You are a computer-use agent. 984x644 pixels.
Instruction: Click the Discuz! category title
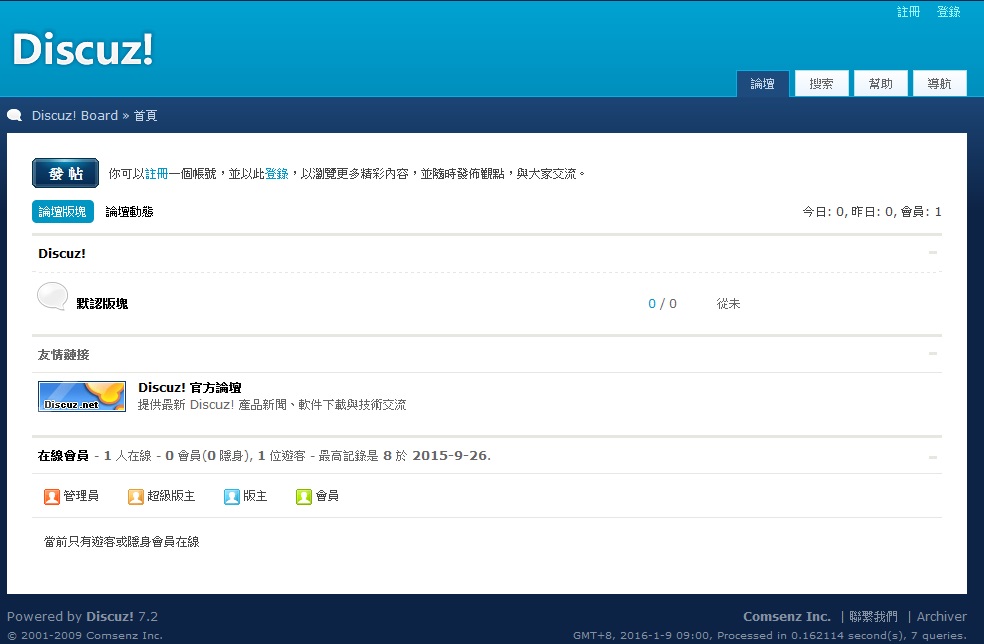pos(62,254)
